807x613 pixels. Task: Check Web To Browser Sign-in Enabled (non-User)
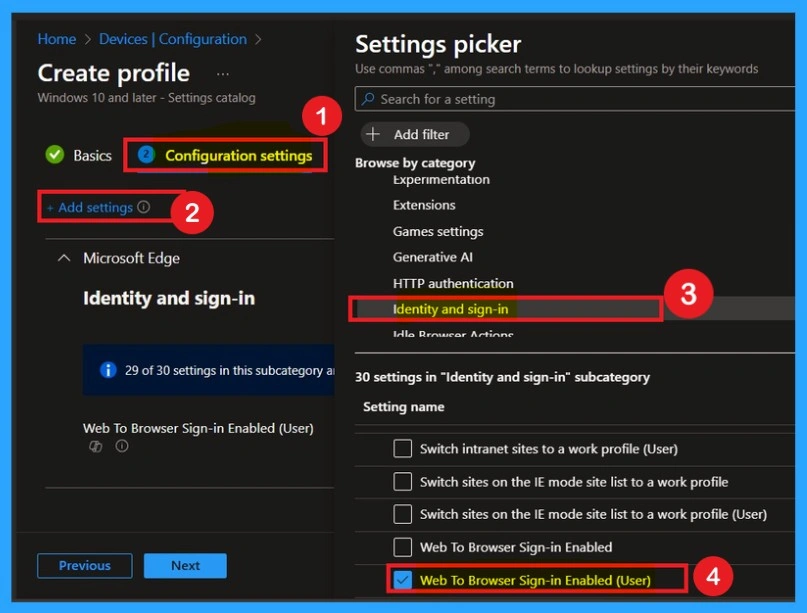[402, 547]
